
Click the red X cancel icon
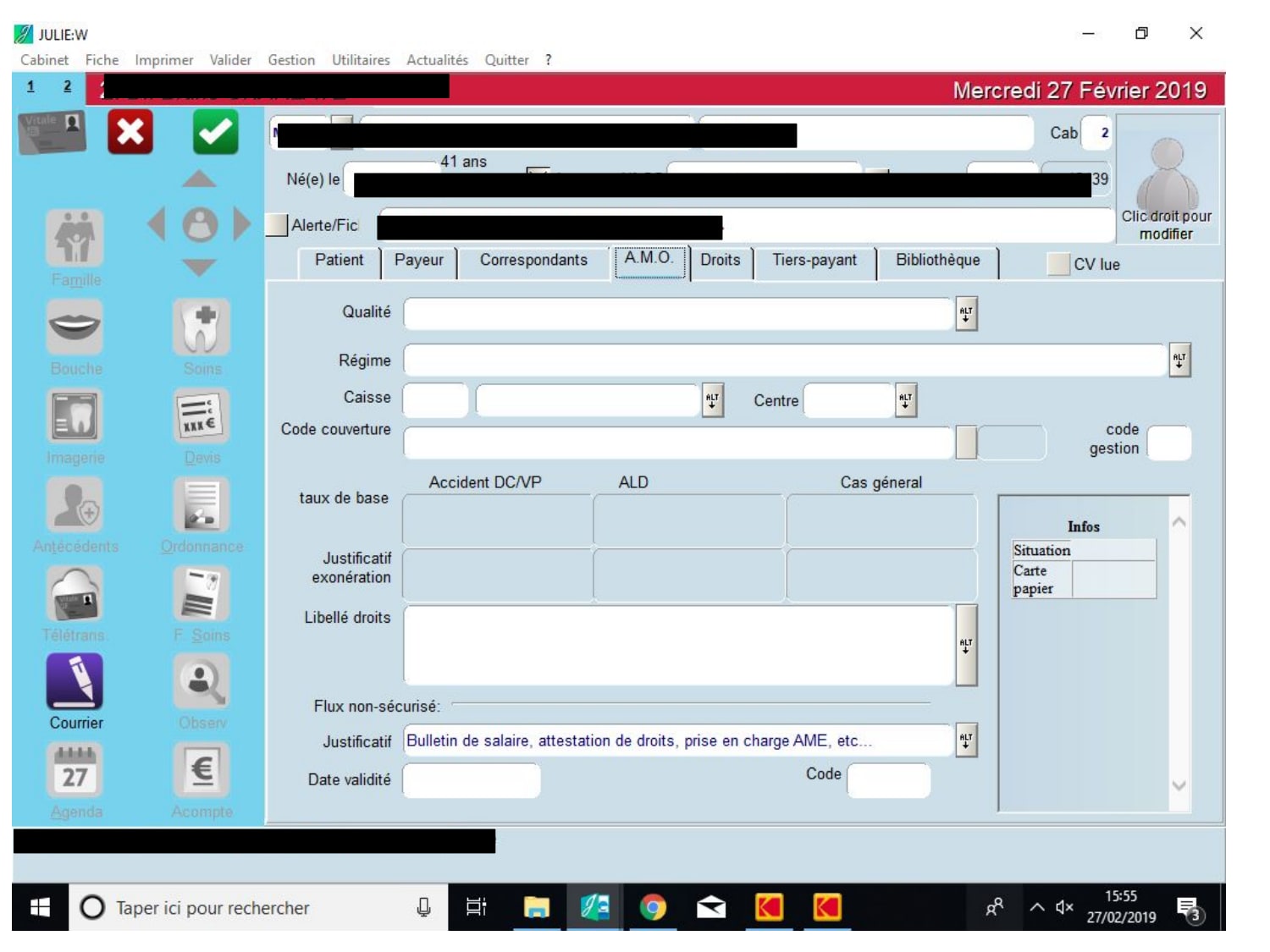pyautogui.click(x=130, y=132)
